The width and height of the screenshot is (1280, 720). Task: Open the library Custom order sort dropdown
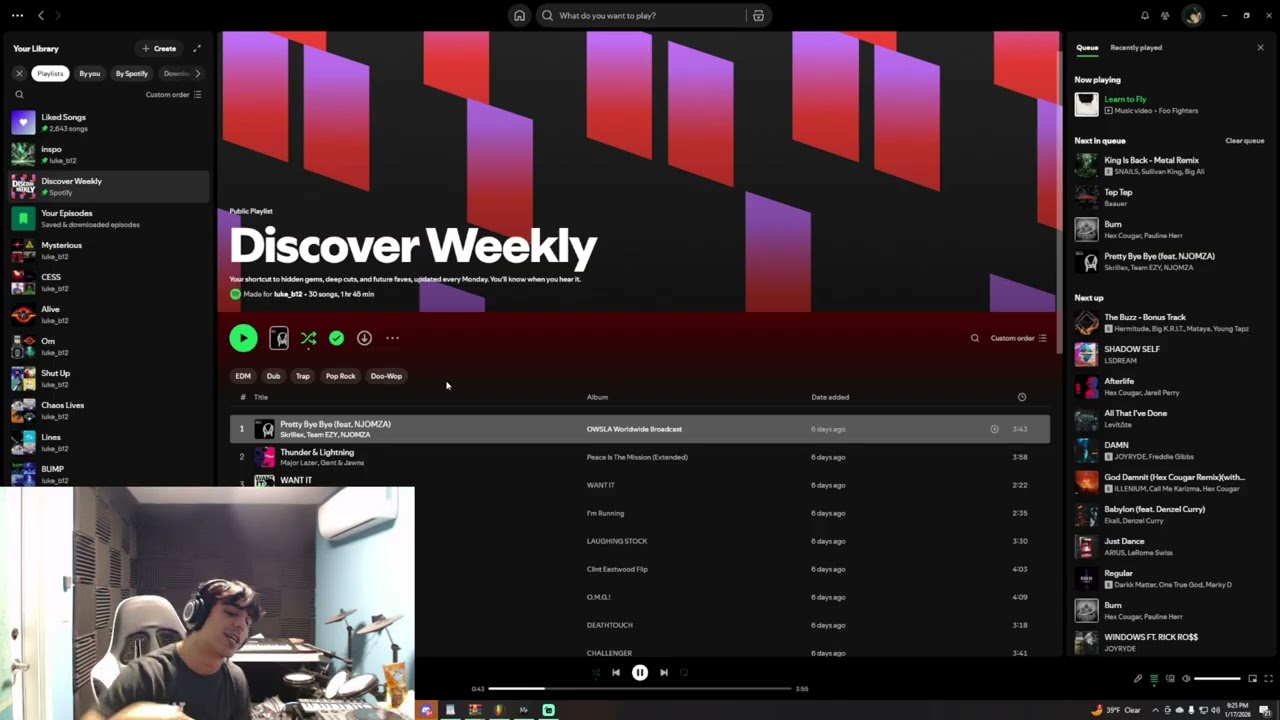pyautogui.click(x=174, y=95)
